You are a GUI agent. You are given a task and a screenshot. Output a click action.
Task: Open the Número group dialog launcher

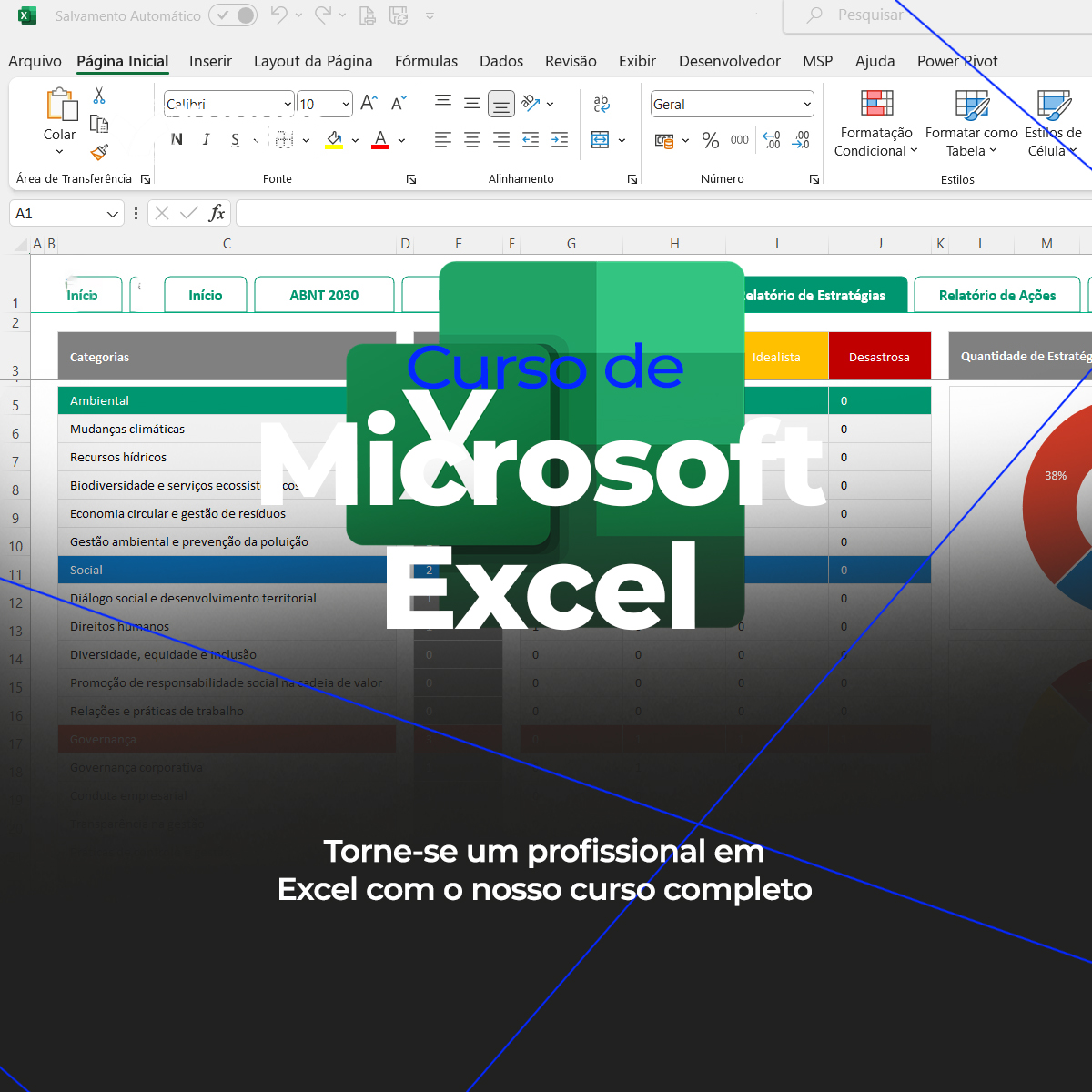point(814,179)
